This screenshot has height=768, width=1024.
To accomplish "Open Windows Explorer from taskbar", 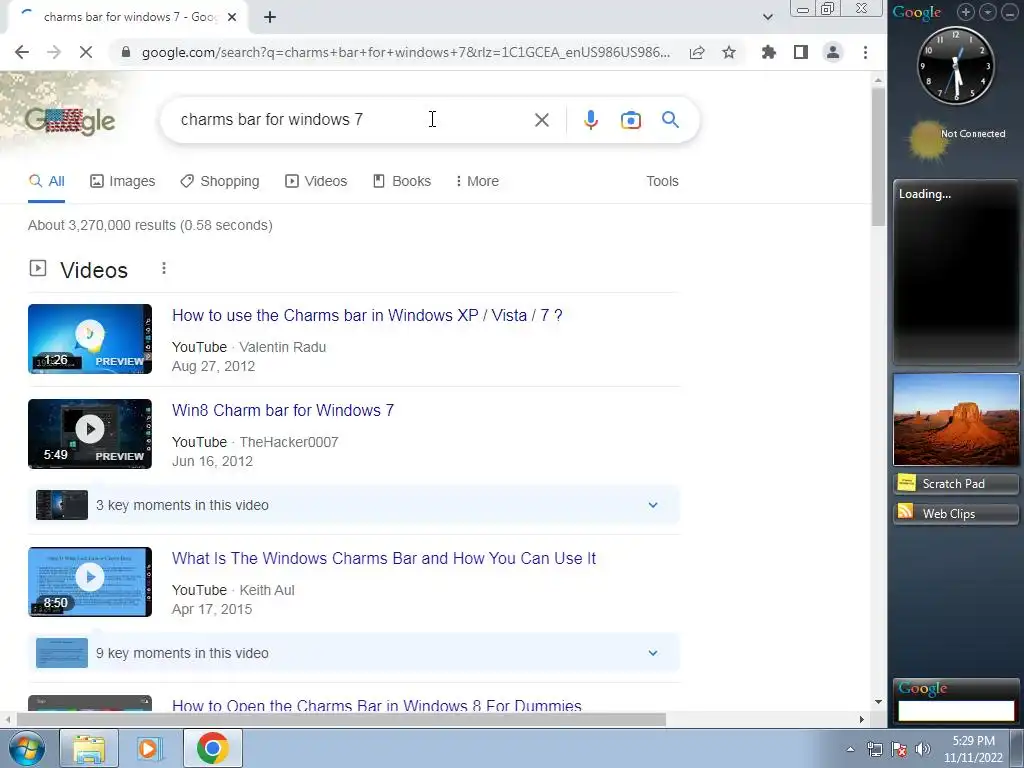I will [x=89, y=748].
